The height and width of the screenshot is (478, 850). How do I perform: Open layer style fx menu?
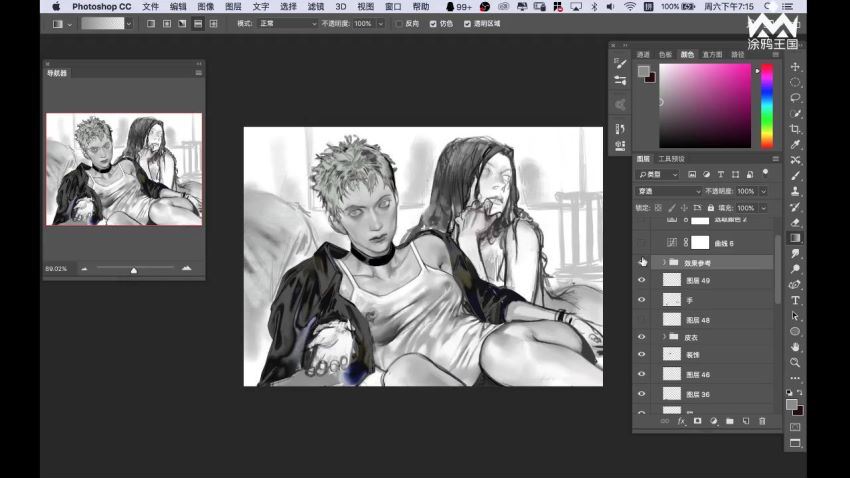[681, 421]
